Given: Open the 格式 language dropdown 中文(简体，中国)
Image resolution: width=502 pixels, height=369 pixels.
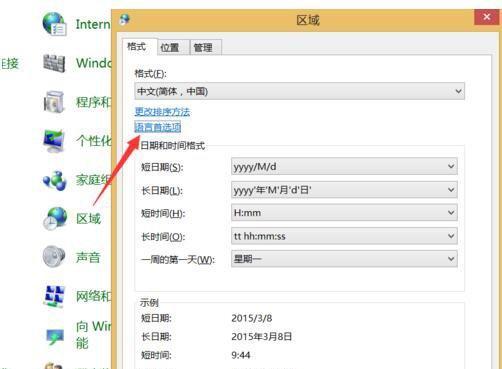Looking at the screenshot, I should pyautogui.click(x=299, y=91).
